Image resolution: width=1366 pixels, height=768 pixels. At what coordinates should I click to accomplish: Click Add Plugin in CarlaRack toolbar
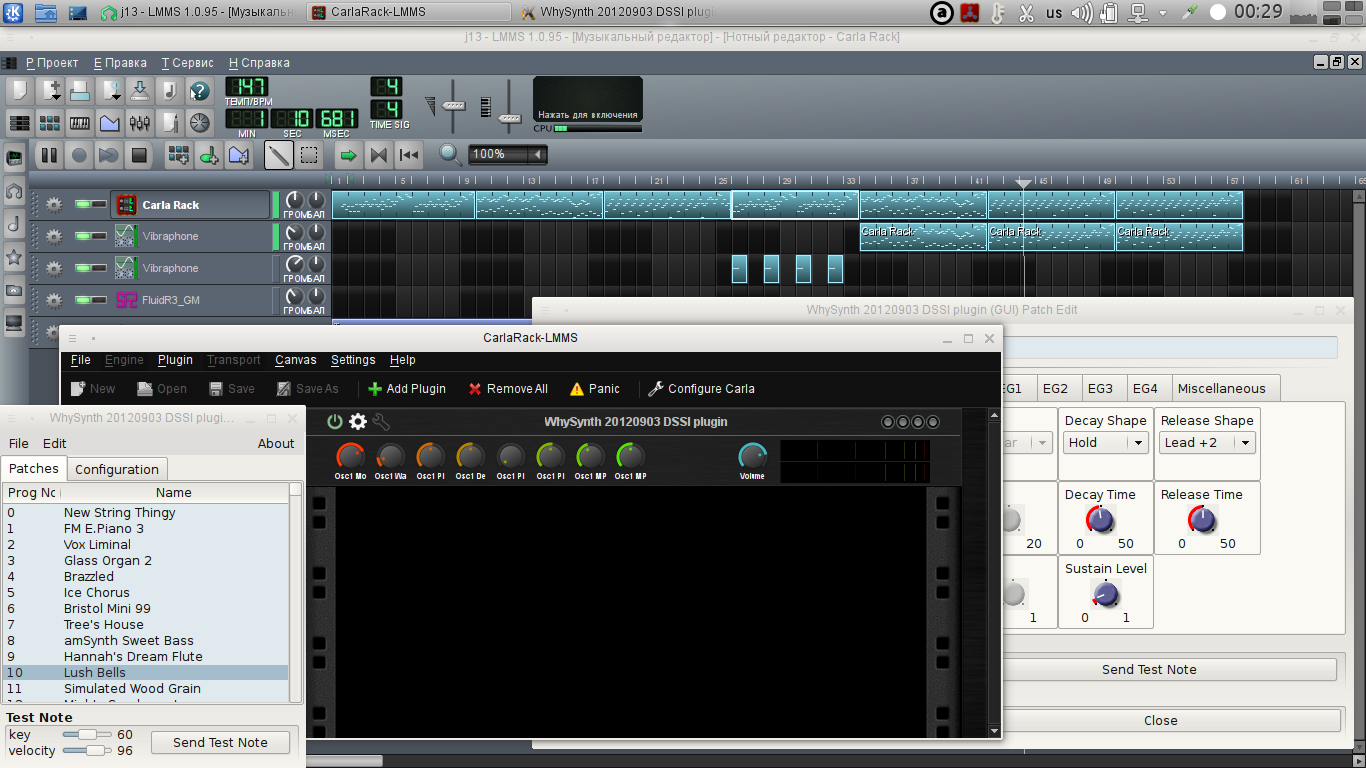click(406, 389)
